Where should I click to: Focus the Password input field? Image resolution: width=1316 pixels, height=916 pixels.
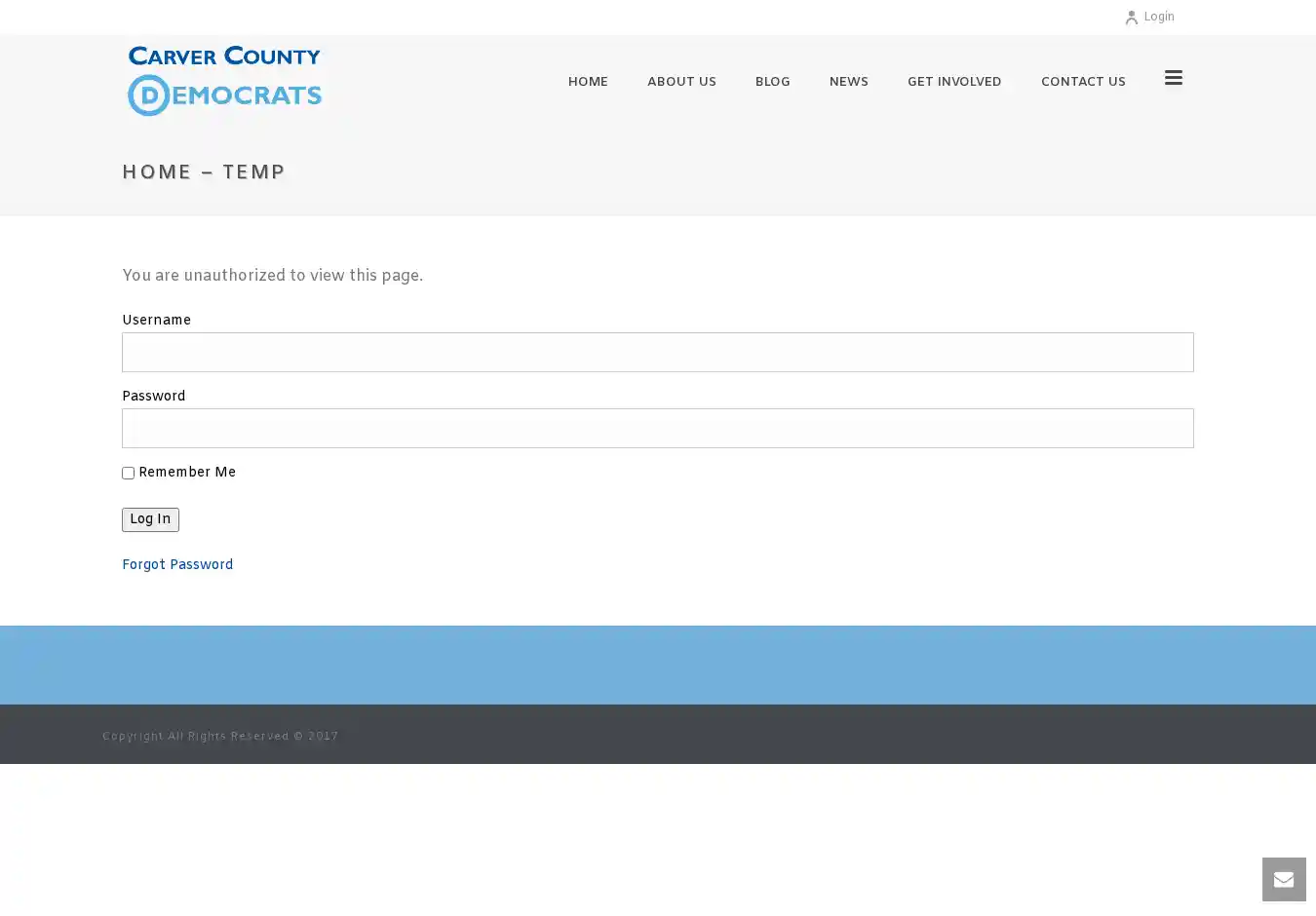pos(657,429)
